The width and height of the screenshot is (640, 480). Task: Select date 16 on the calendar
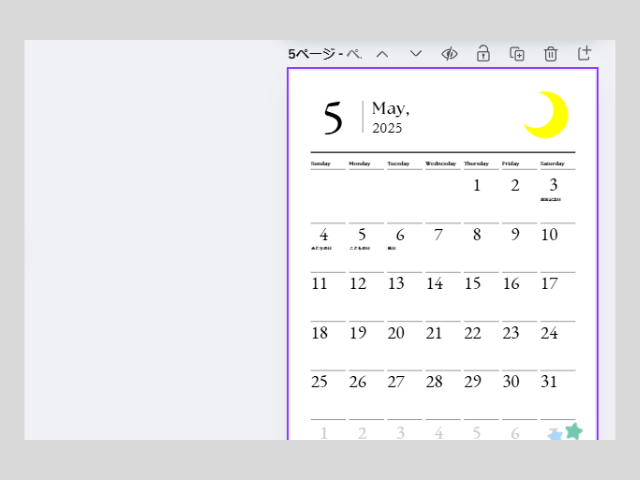pos(511,284)
